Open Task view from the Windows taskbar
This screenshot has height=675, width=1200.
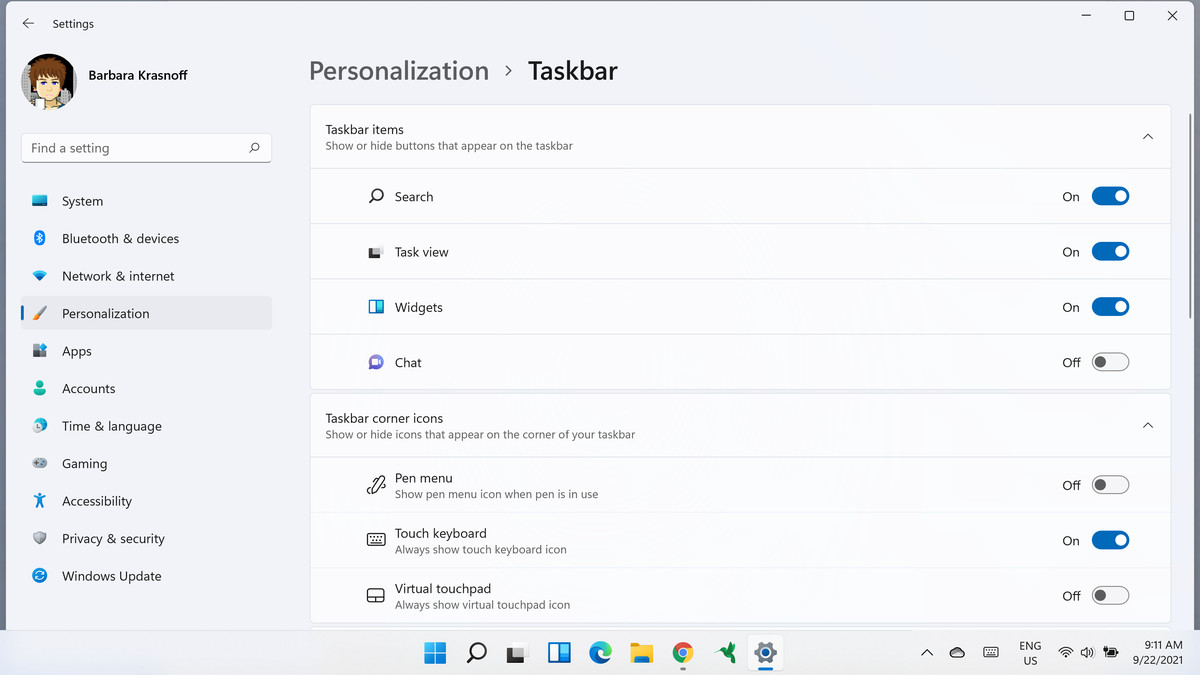(517, 653)
